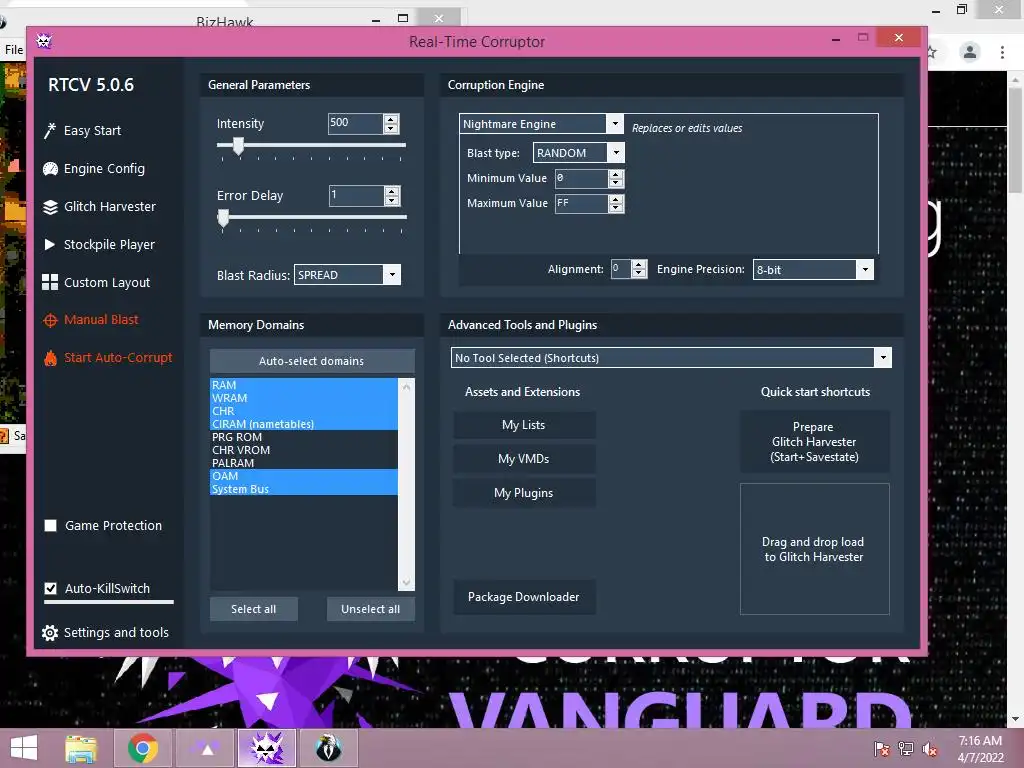Click the Manual Blast crosshair icon

coord(50,320)
